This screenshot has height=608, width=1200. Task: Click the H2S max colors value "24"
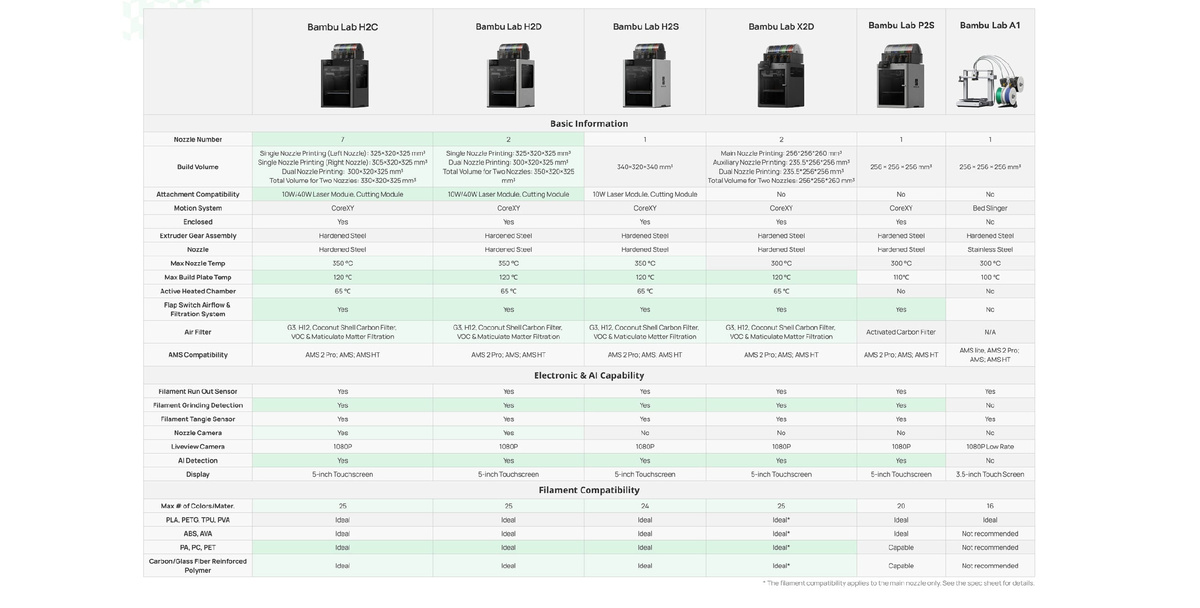point(645,506)
